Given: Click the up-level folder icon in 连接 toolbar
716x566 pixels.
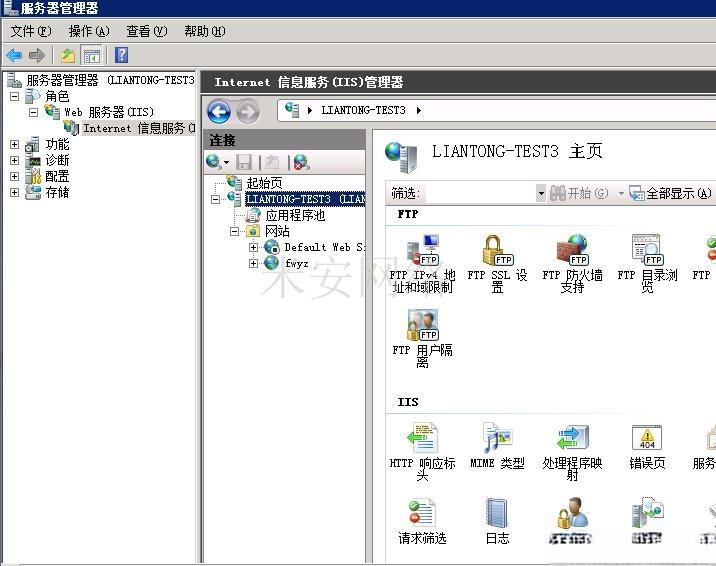Looking at the screenshot, I should (x=271, y=162).
